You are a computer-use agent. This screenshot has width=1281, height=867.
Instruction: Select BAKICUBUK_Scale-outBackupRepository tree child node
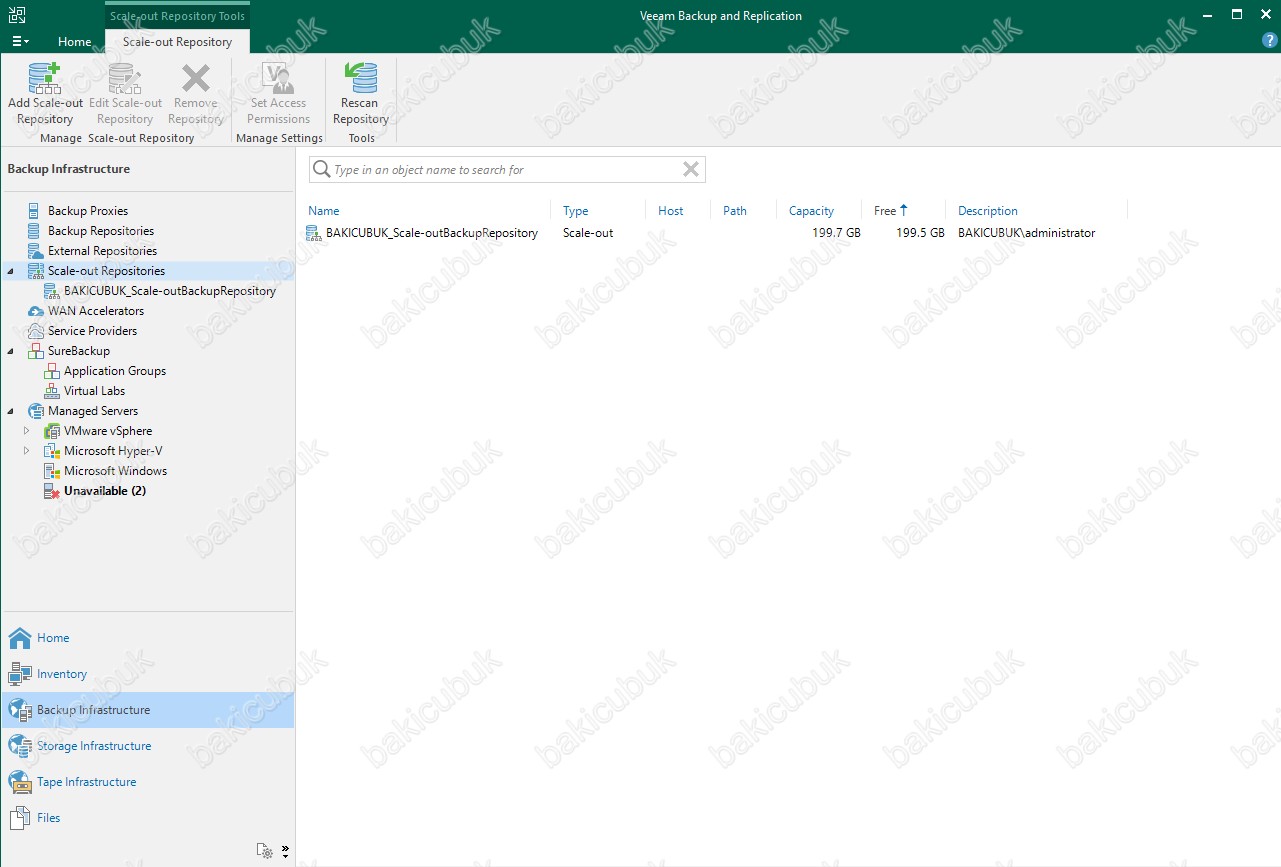[x=170, y=291]
